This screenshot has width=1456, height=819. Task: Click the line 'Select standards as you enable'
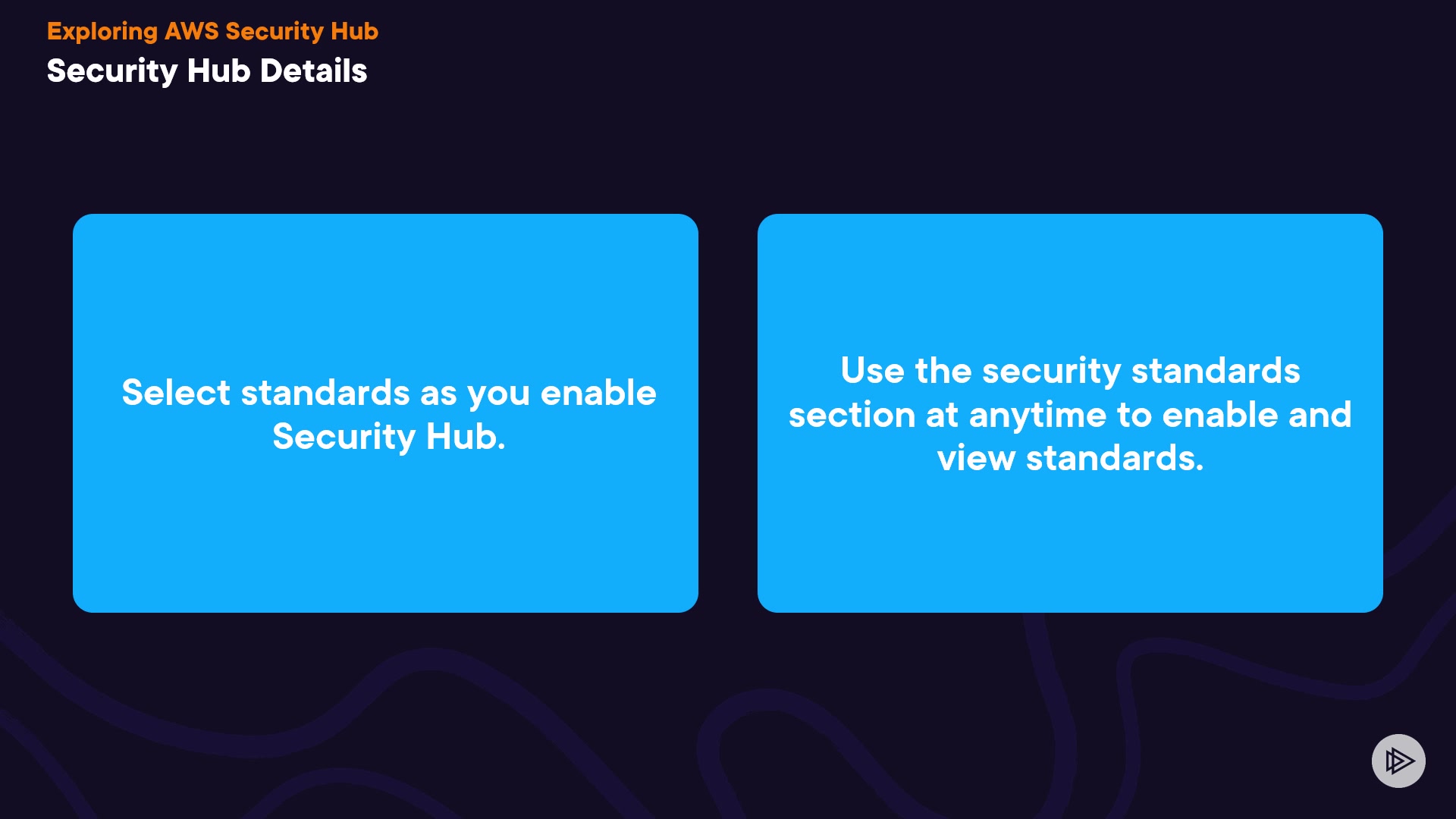point(389,393)
